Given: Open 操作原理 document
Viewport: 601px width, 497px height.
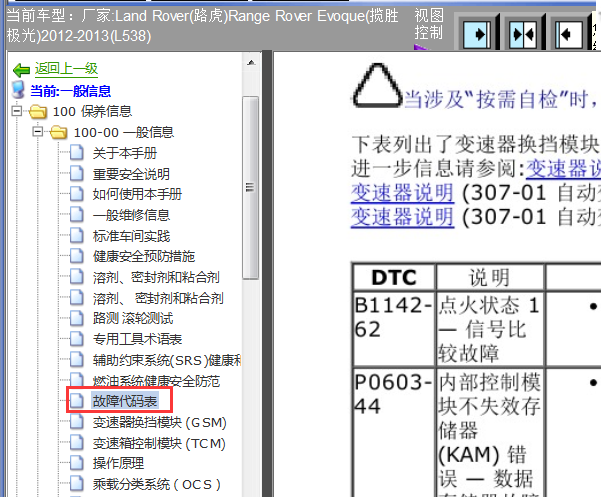Looking at the screenshot, I should pyautogui.click(x=118, y=463).
